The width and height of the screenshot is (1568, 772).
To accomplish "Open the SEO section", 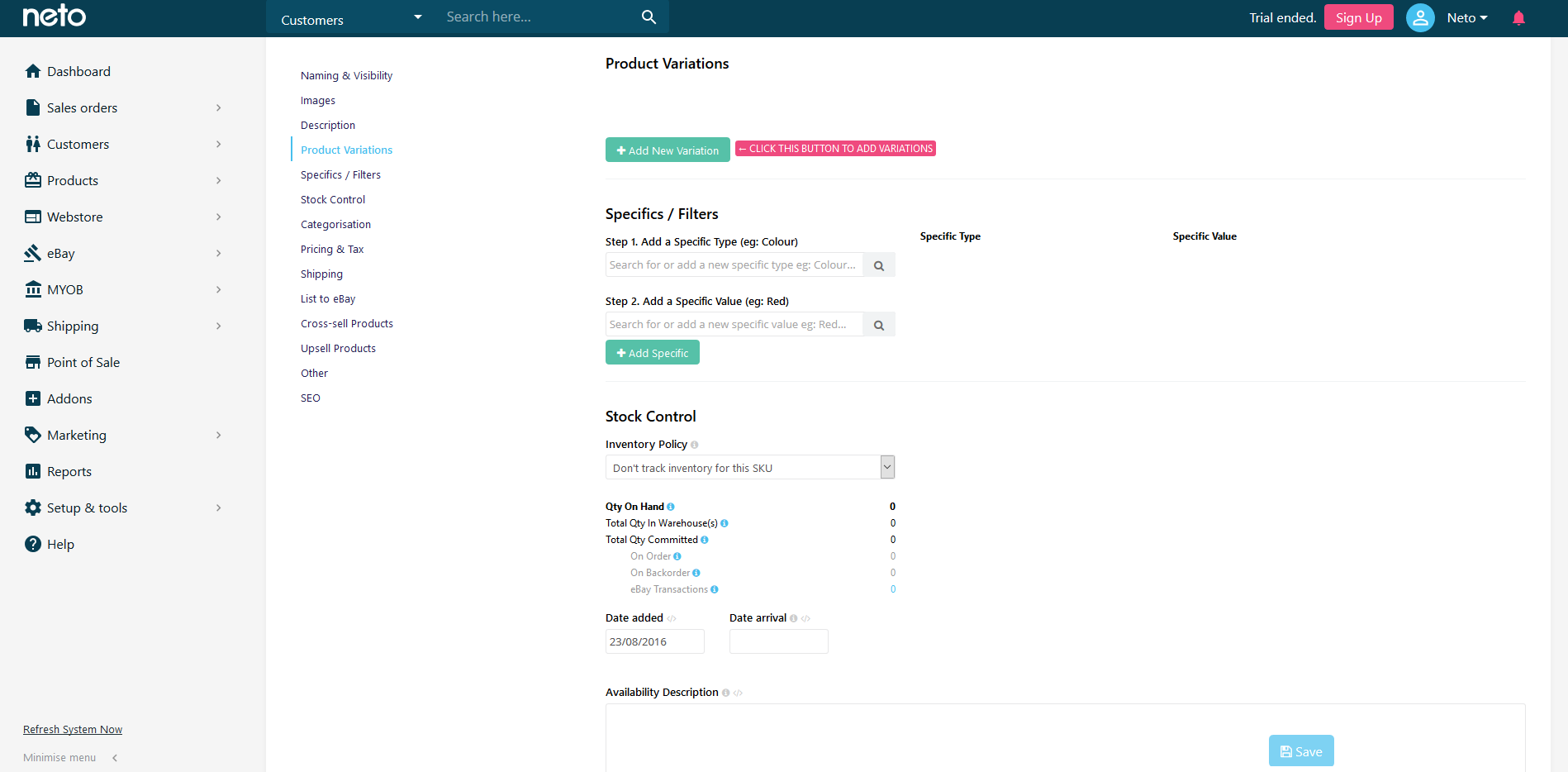I will [311, 398].
